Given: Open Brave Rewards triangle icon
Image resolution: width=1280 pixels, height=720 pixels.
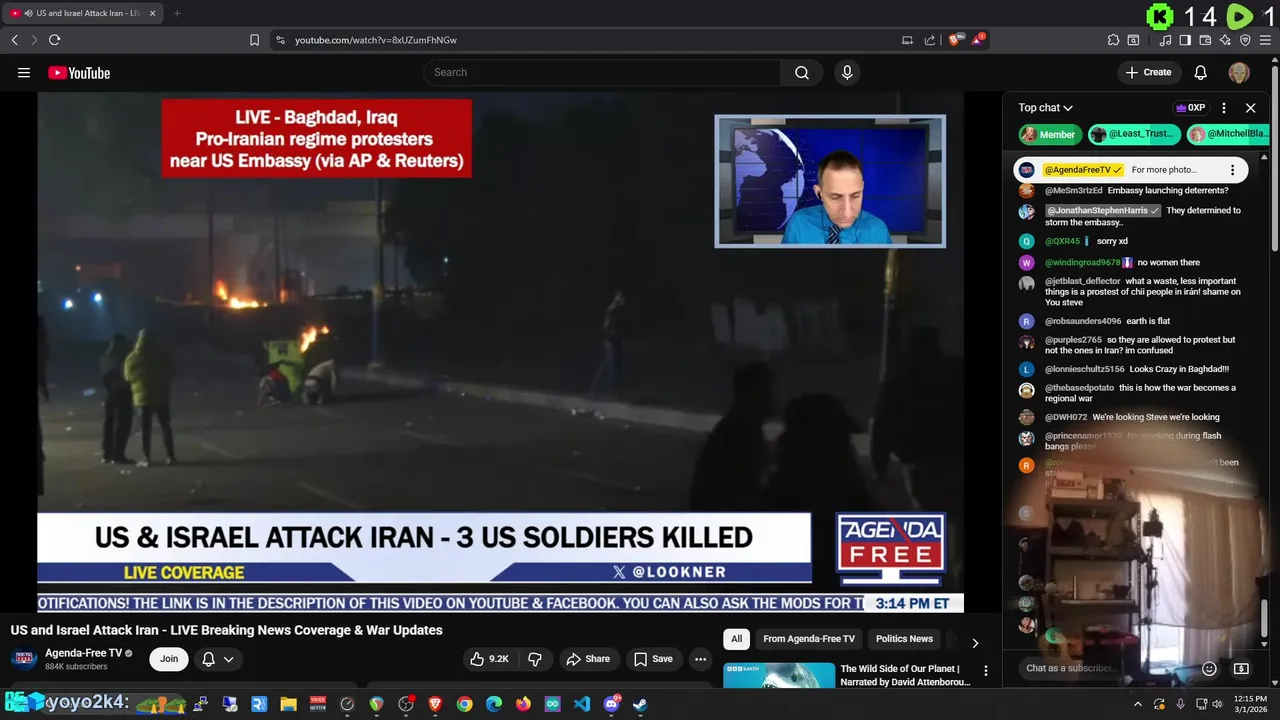Looking at the screenshot, I should (x=979, y=40).
